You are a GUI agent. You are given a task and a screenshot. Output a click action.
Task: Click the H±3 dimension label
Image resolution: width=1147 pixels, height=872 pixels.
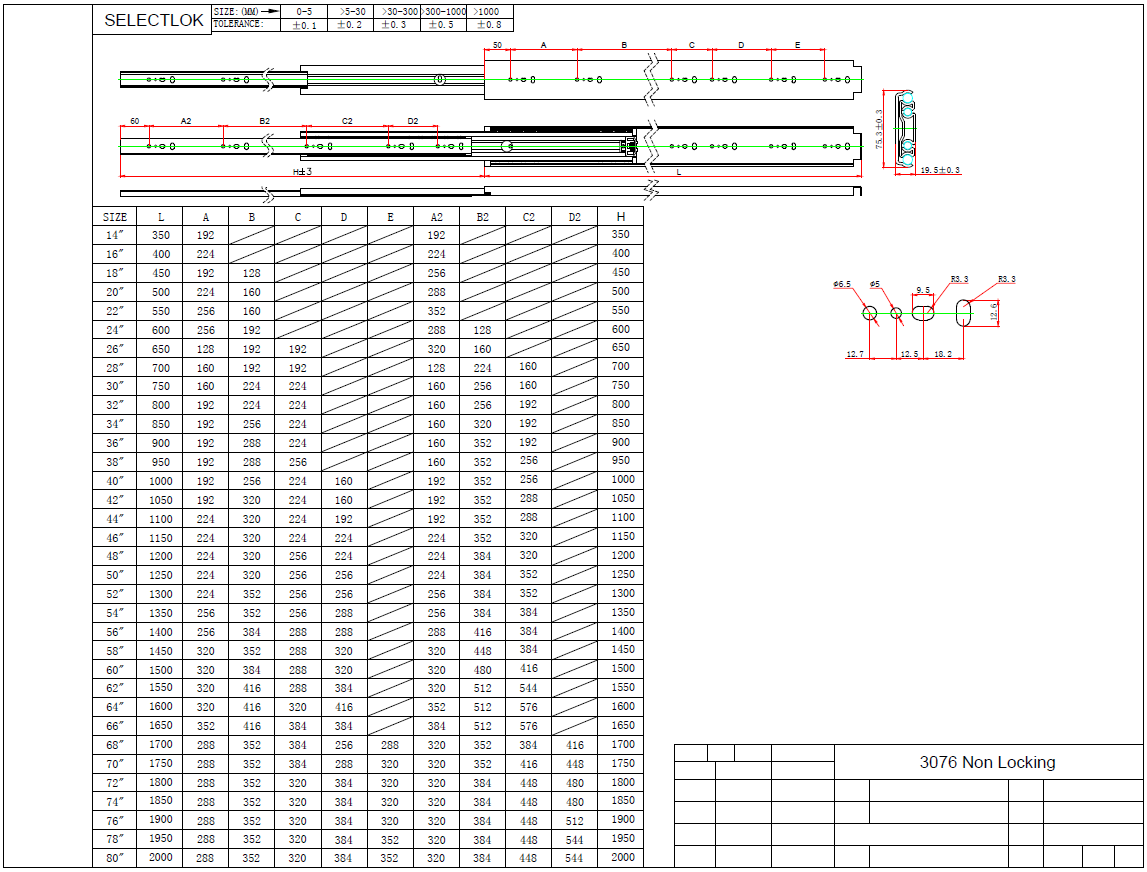[302, 172]
